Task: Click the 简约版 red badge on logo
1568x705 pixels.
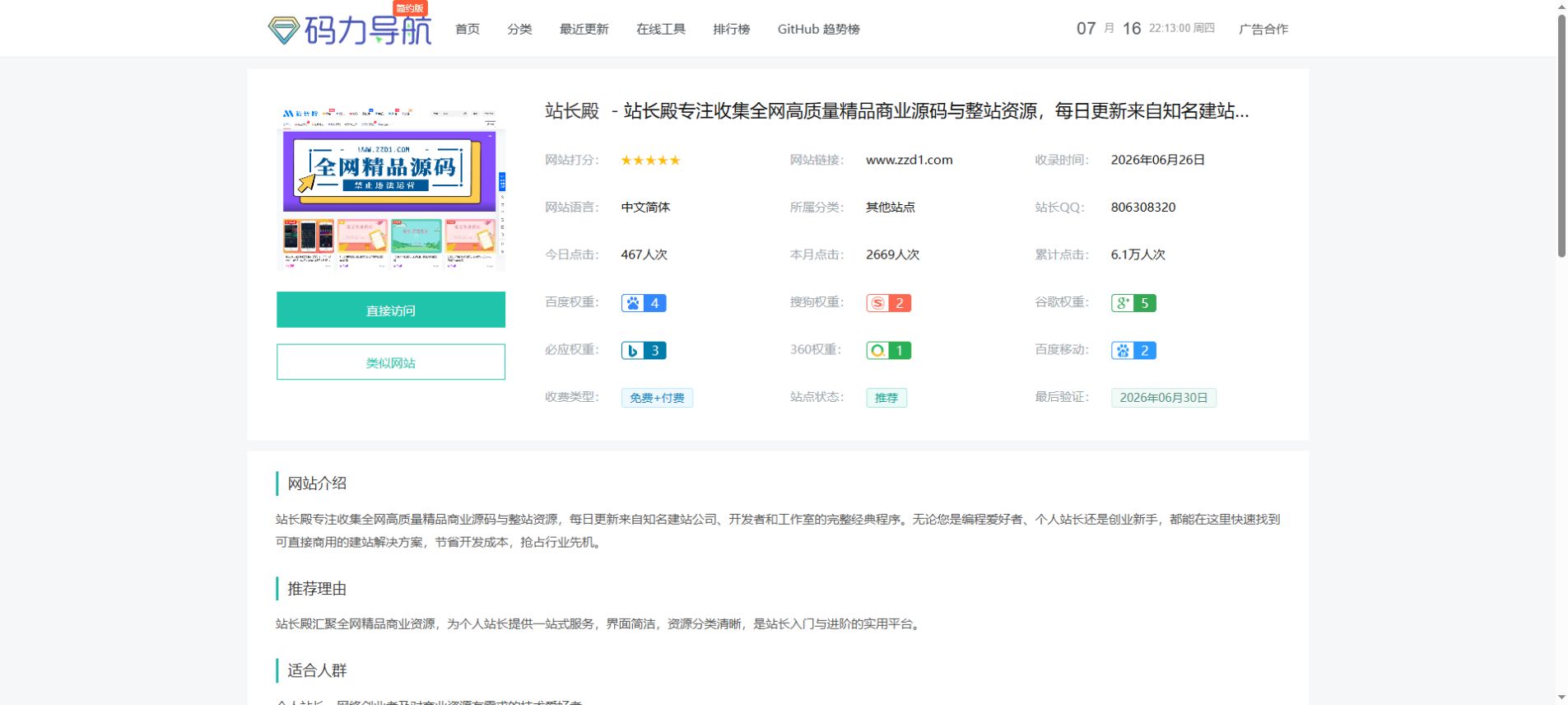Action: tap(410, 8)
